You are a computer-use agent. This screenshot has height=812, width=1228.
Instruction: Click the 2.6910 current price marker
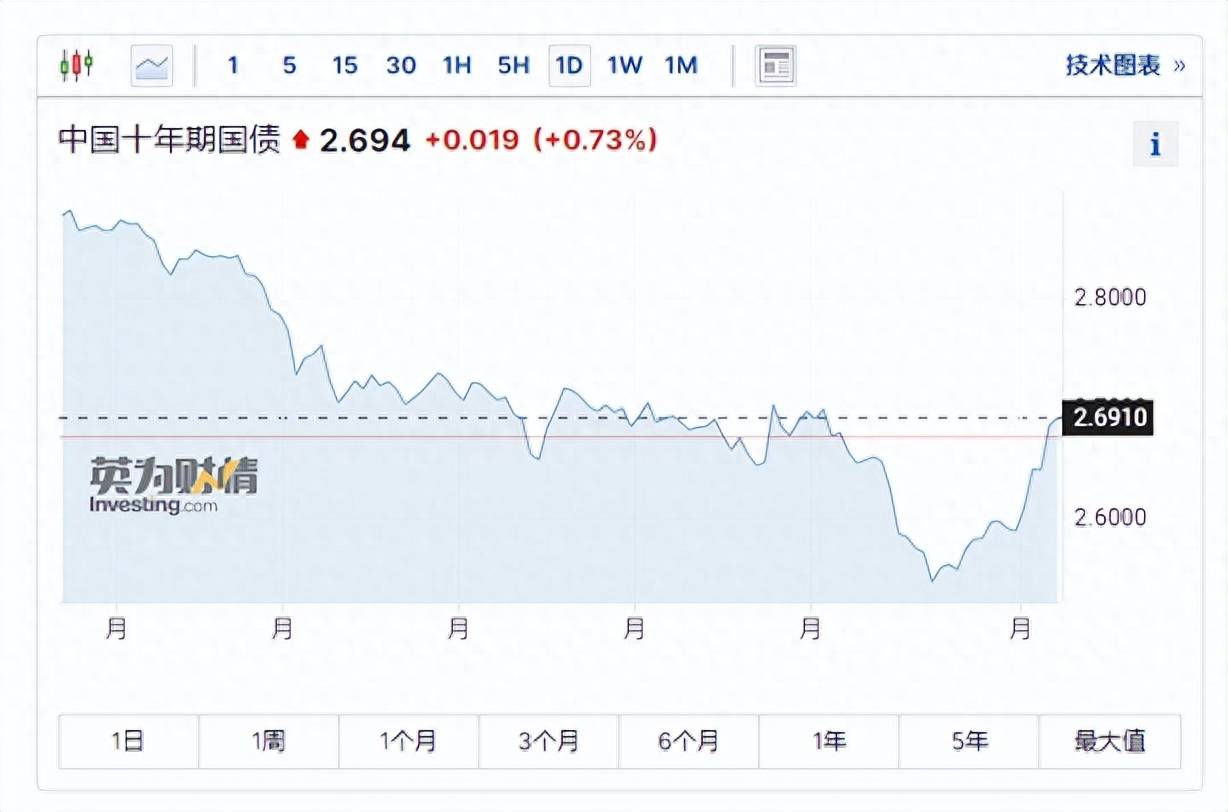(x=1108, y=417)
